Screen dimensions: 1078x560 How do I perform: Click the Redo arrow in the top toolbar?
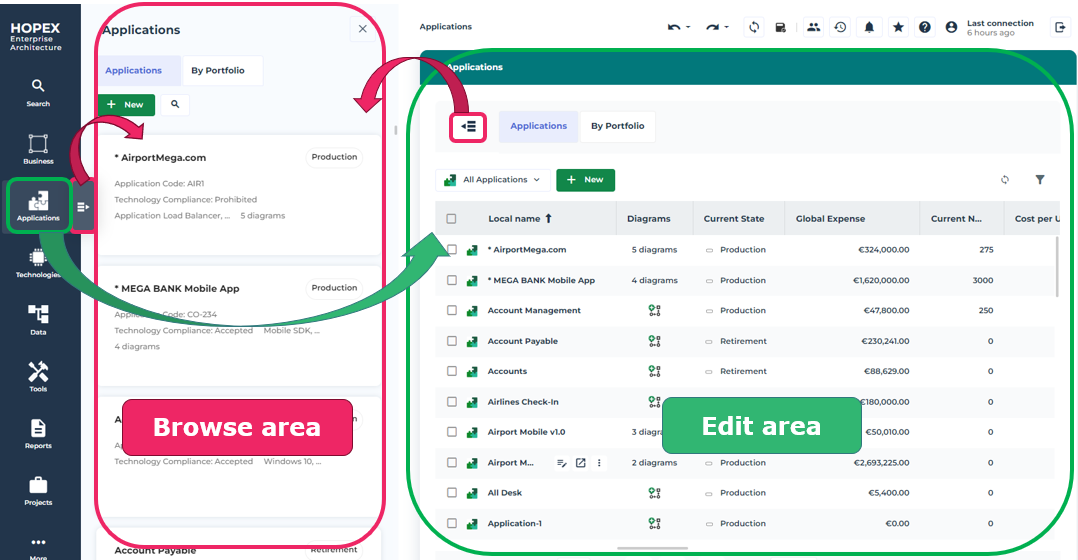tap(712, 27)
